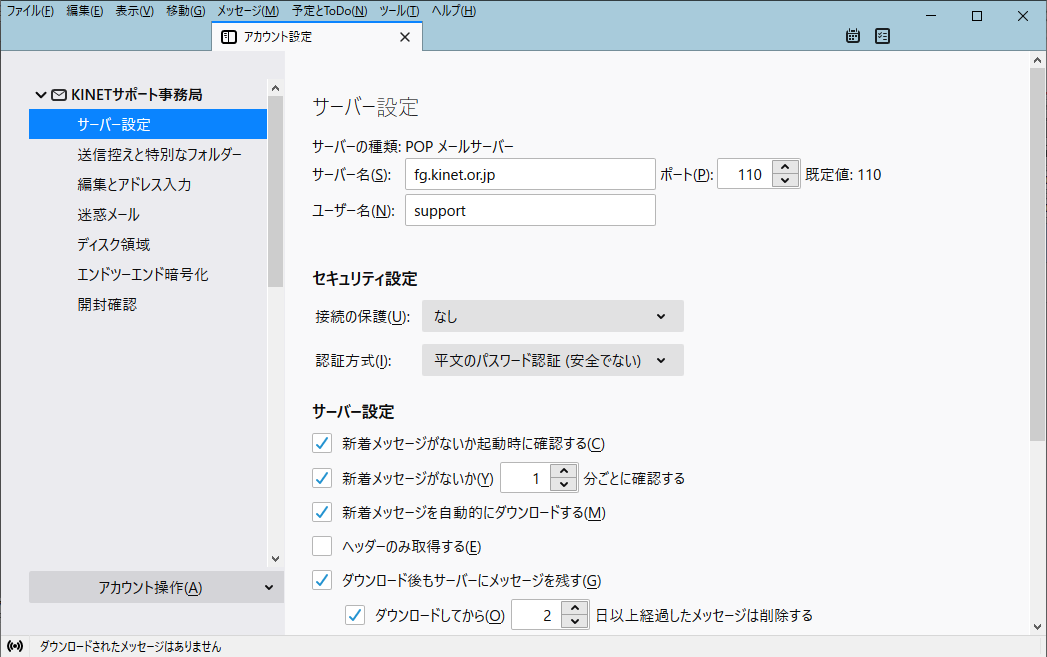The image size is (1047, 657).
Task: Maximize the Thunderbird window
Action: click(x=977, y=16)
